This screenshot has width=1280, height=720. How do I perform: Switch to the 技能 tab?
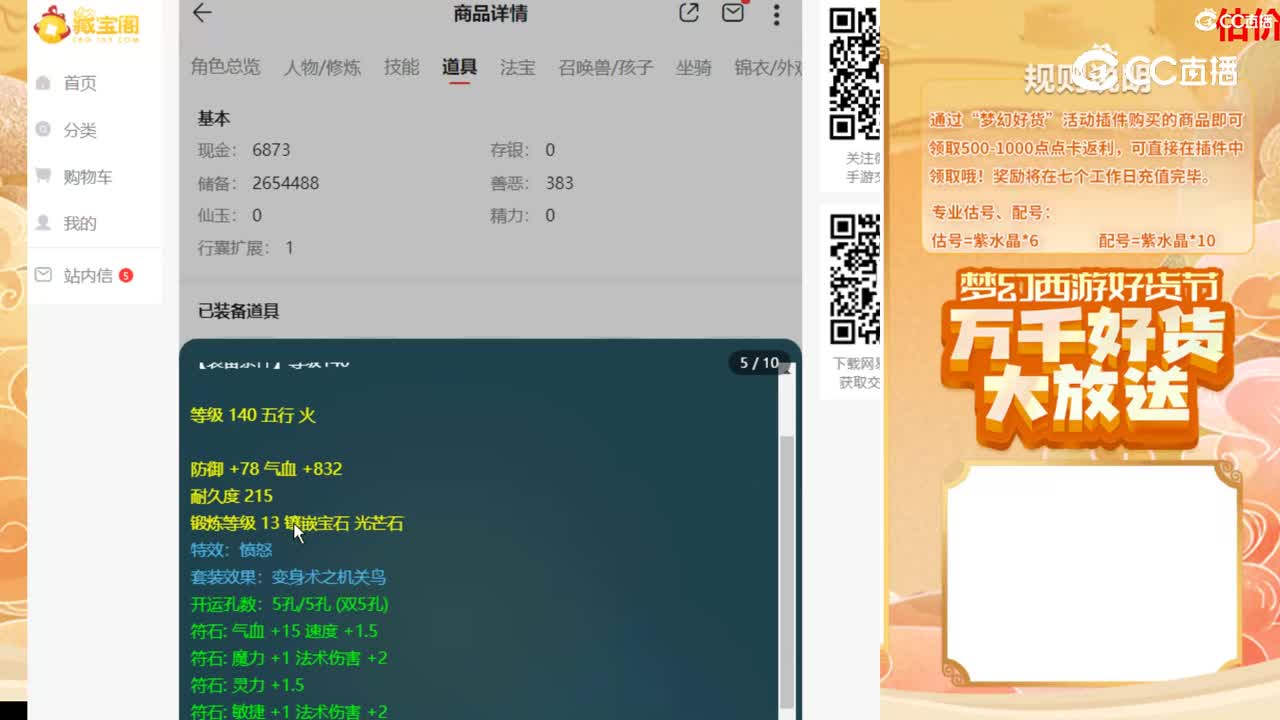point(402,67)
